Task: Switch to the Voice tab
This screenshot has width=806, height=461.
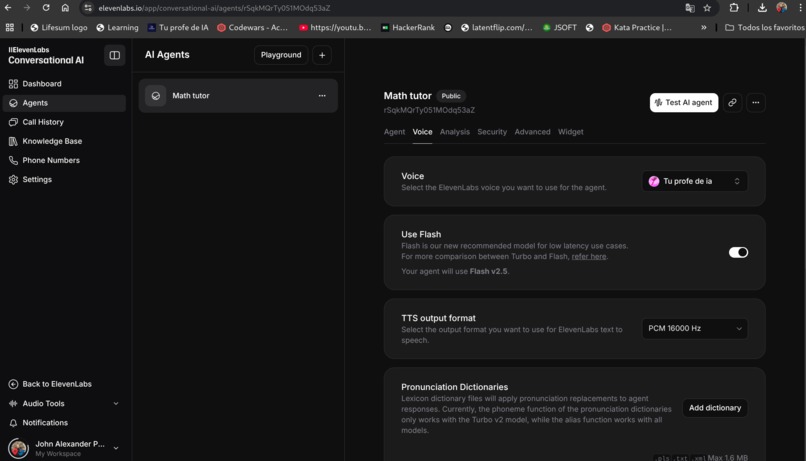Action: coord(422,132)
